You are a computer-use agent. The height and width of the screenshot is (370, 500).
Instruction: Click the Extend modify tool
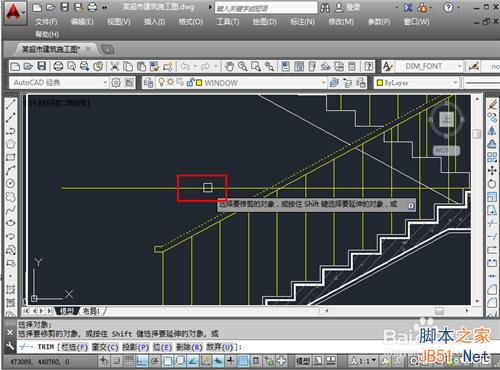click(492, 236)
